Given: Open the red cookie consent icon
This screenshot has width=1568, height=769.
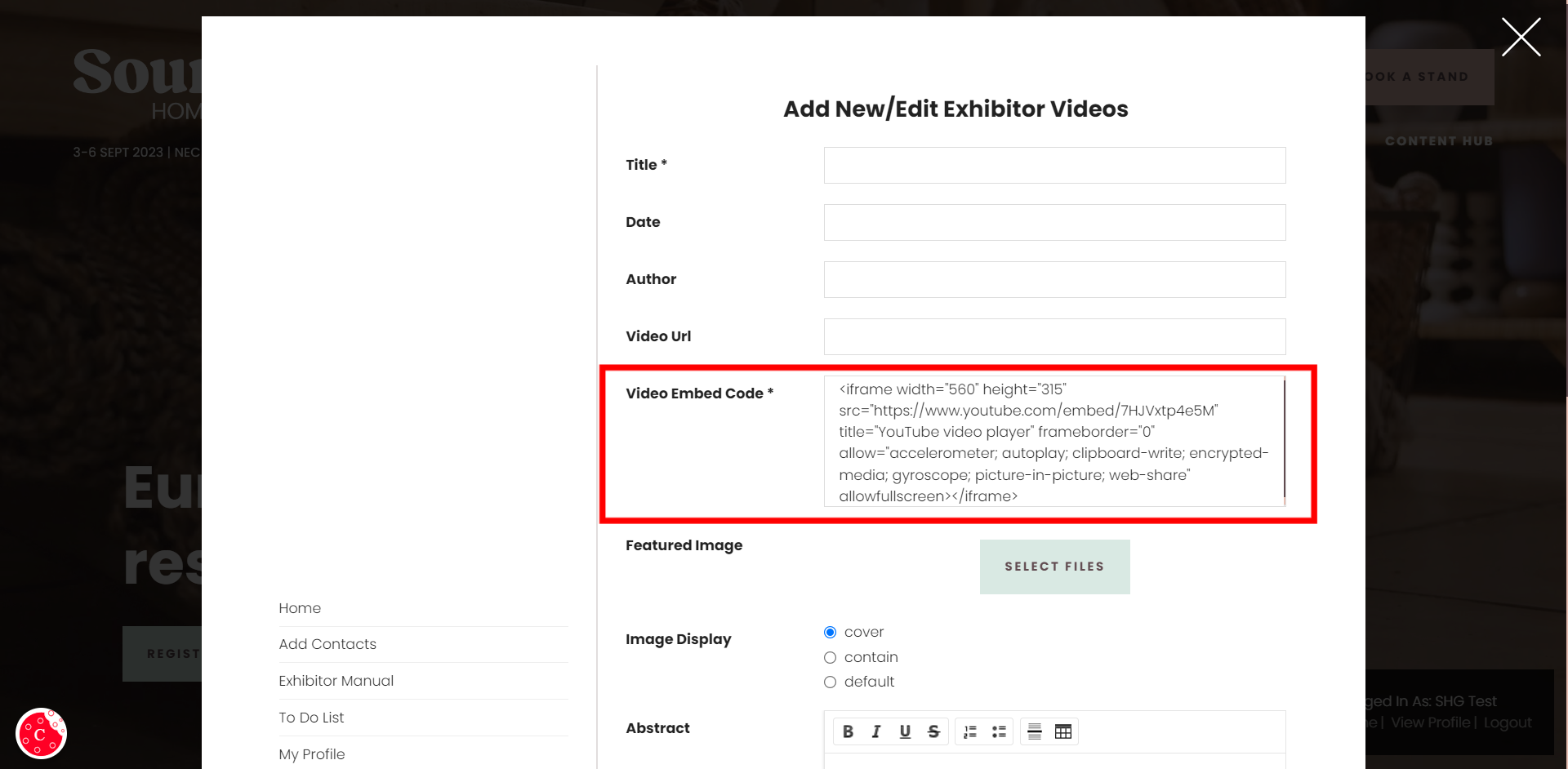Looking at the screenshot, I should point(41,733).
